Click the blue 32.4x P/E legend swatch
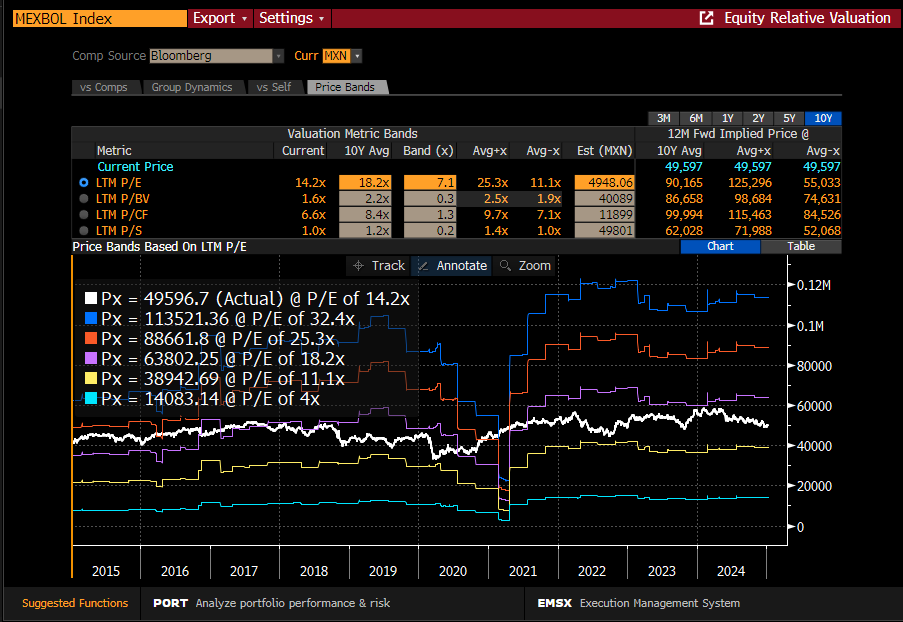 pos(91,318)
